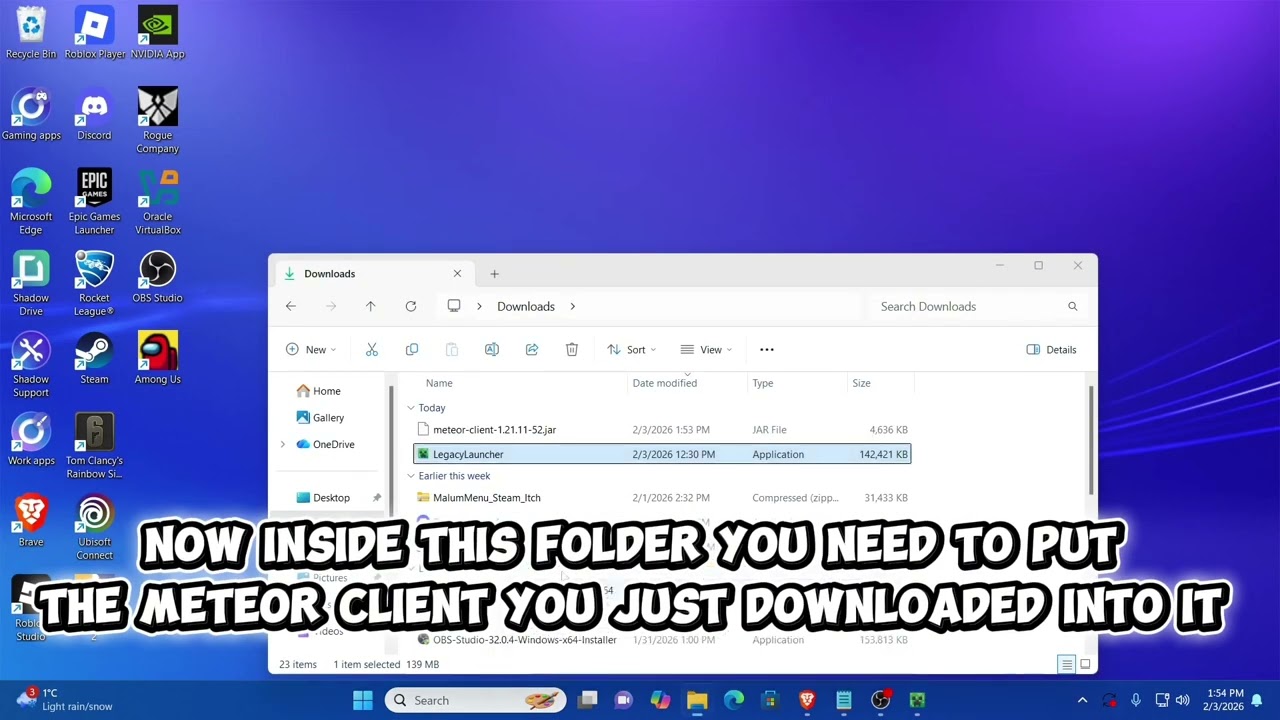Open Tom Clancy's Rainbow Six desktop shortcut
This screenshot has height=720, width=1280.
click(x=94, y=446)
